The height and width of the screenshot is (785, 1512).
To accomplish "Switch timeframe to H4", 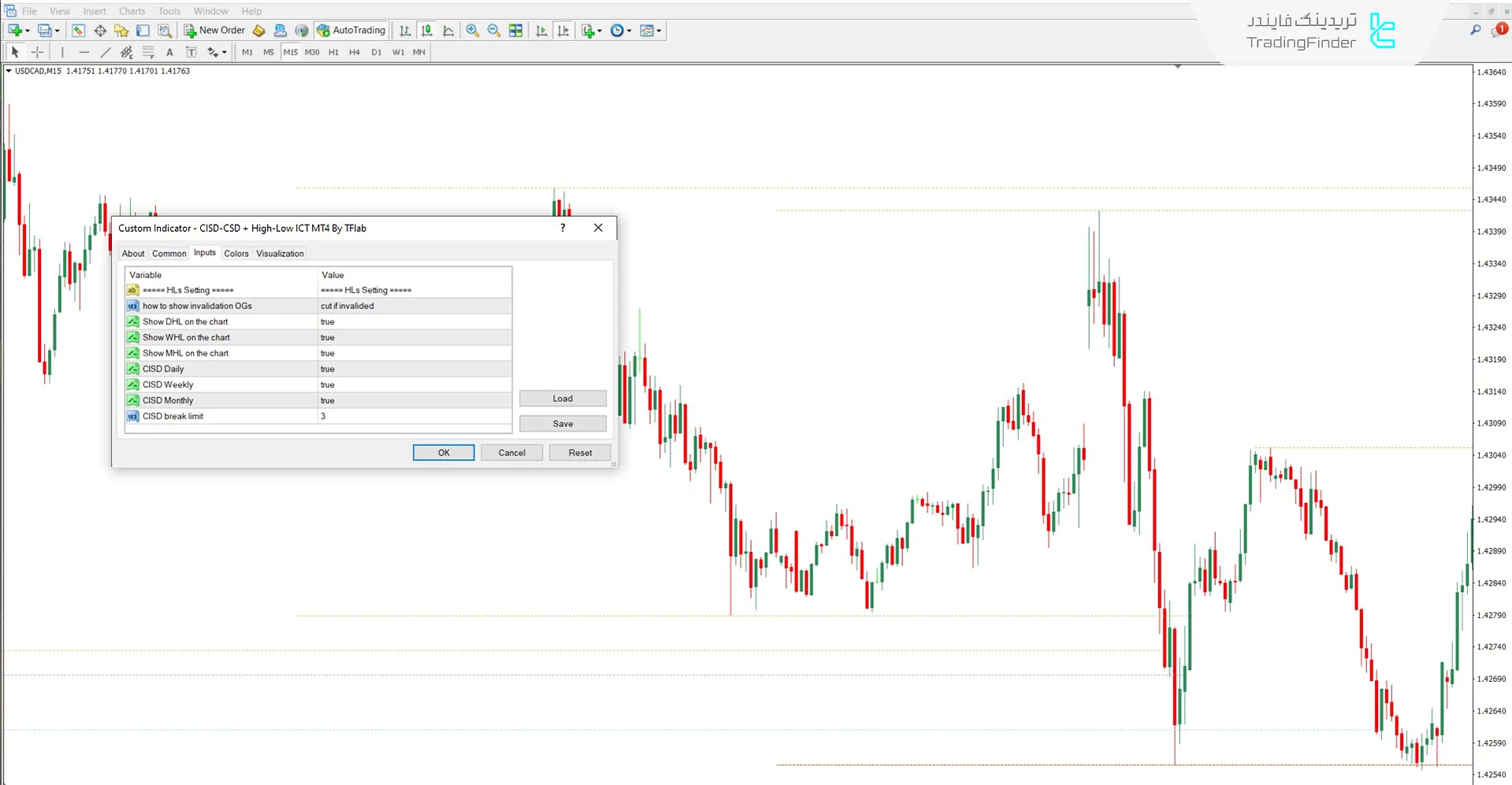I will tap(354, 52).
